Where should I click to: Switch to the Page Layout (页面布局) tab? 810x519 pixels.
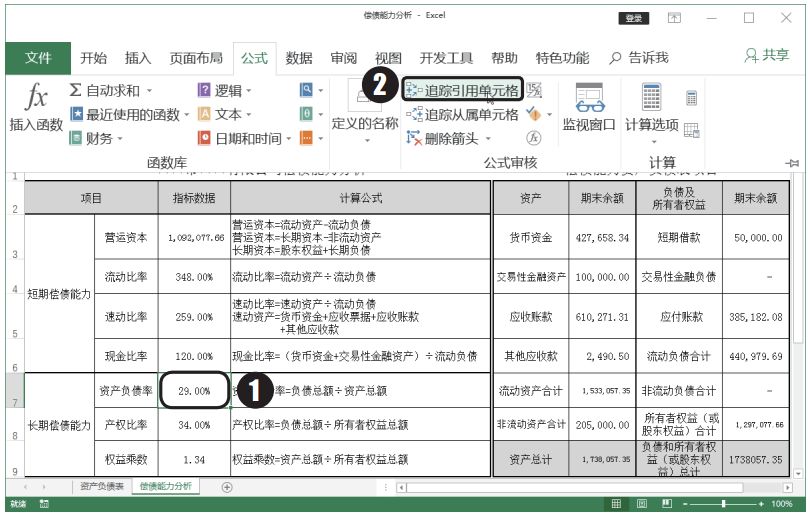click(x=196, y=58)
